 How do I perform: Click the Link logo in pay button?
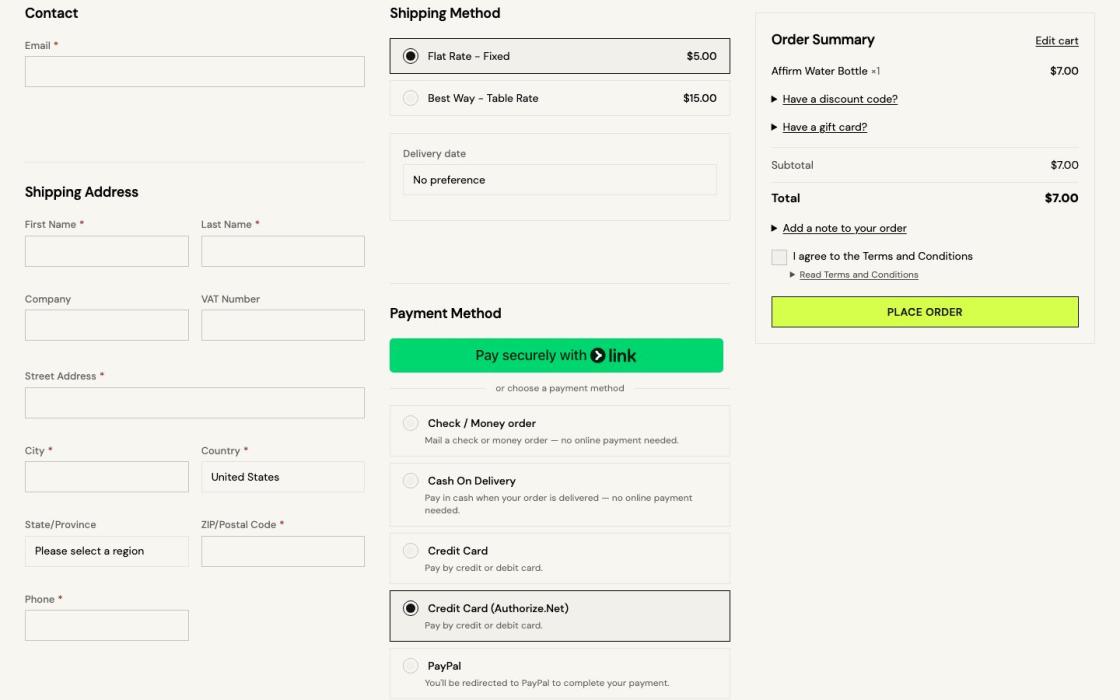tap(613, 355)
